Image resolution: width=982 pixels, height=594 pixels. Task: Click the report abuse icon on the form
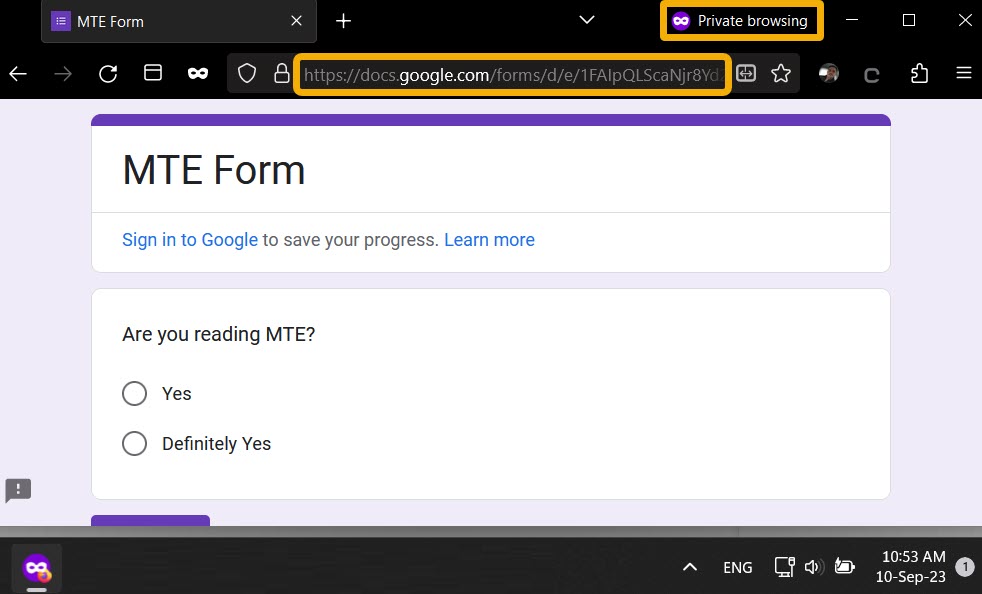(x=18, y=491)
